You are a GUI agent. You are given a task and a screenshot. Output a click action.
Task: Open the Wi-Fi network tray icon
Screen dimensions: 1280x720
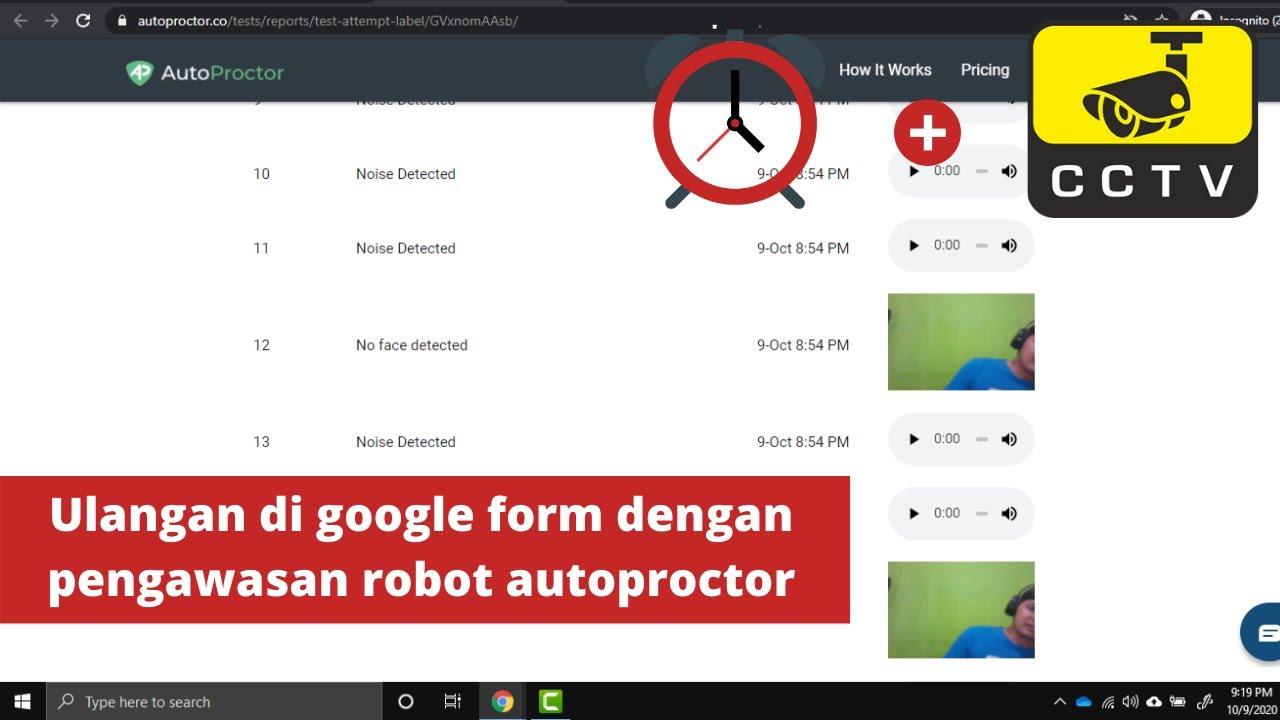click(x=1108, y=702)
